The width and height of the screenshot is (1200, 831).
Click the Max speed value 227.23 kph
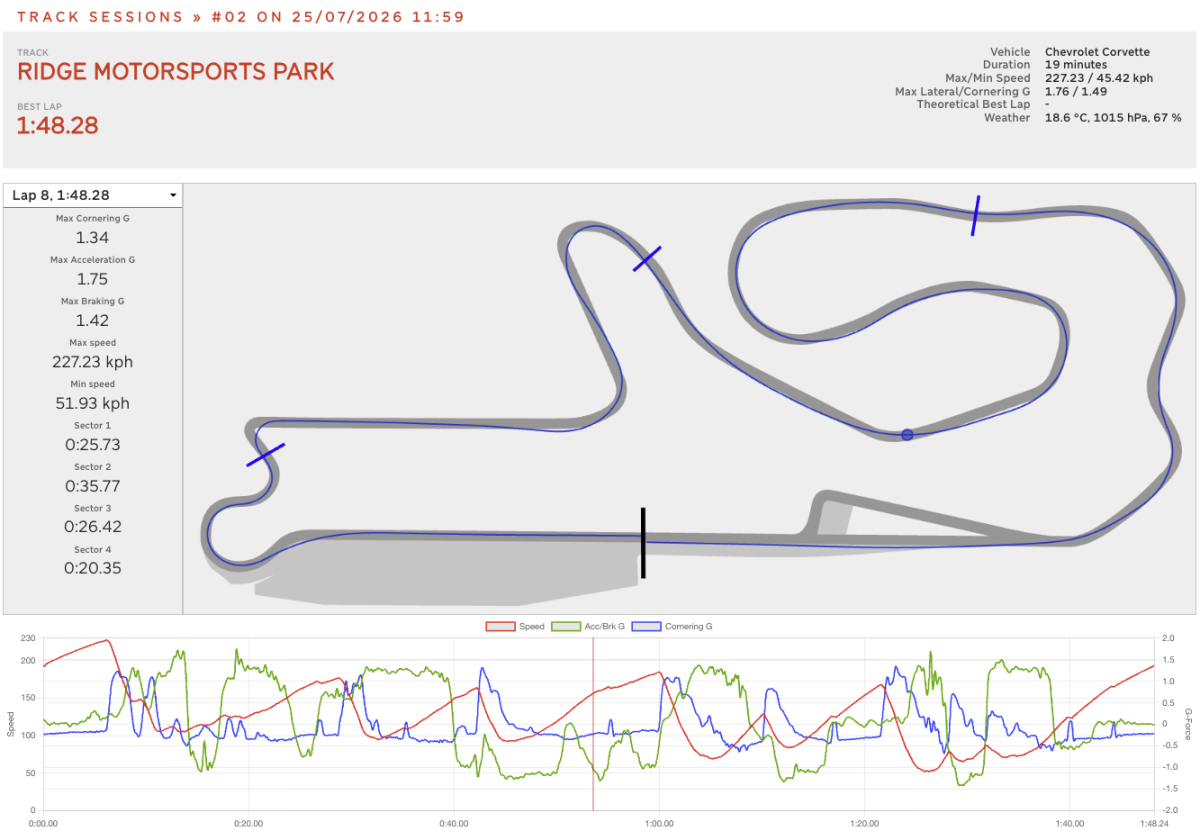tap(92, 362)
